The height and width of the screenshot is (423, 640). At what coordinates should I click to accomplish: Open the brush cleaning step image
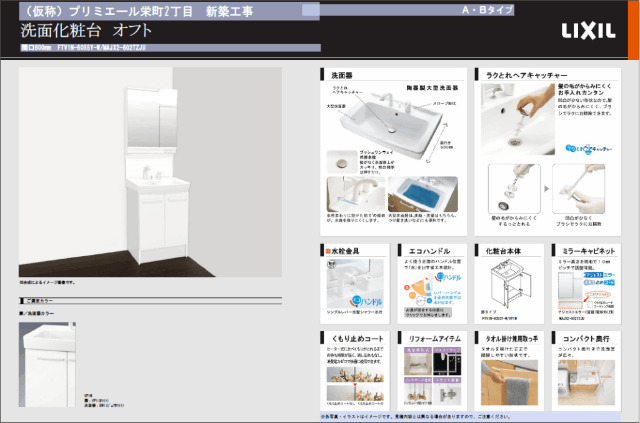coord(578,189)
